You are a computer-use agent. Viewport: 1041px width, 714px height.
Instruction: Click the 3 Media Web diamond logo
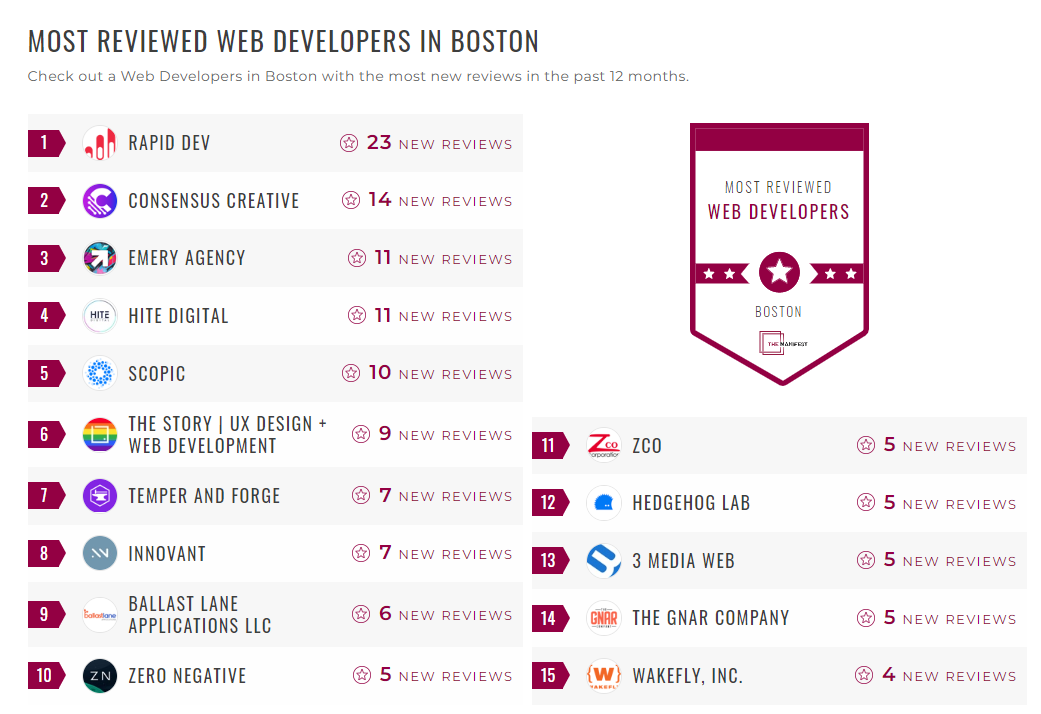(604, 560)
